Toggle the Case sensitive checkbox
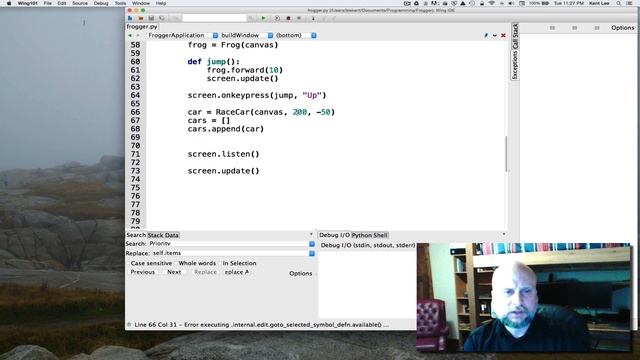The height and width of the screenshot is (360, 640). pyautogui.click(x=128, y=263)
